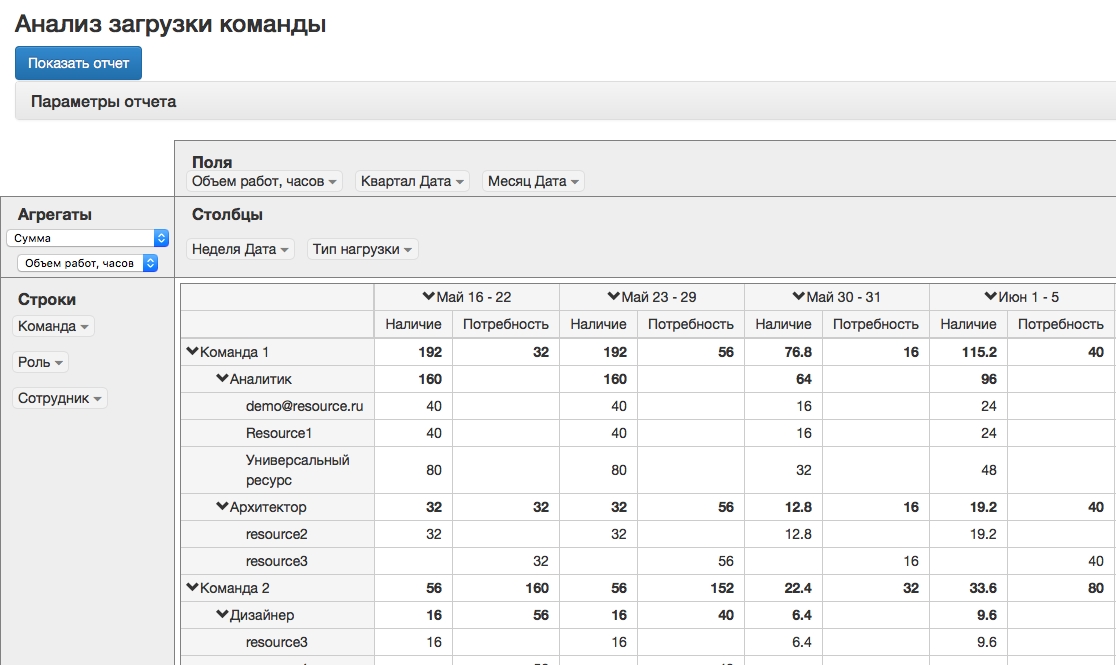Collapse the Май 16 - 22 column group
The height and width of the screenshot is (665, 1116).
pos(429,297)
